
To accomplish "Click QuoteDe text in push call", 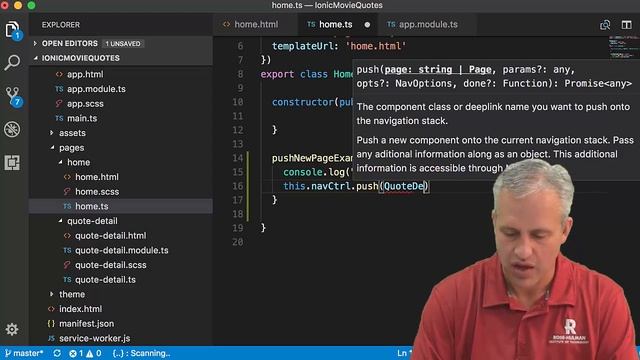I will coord(404,186).
